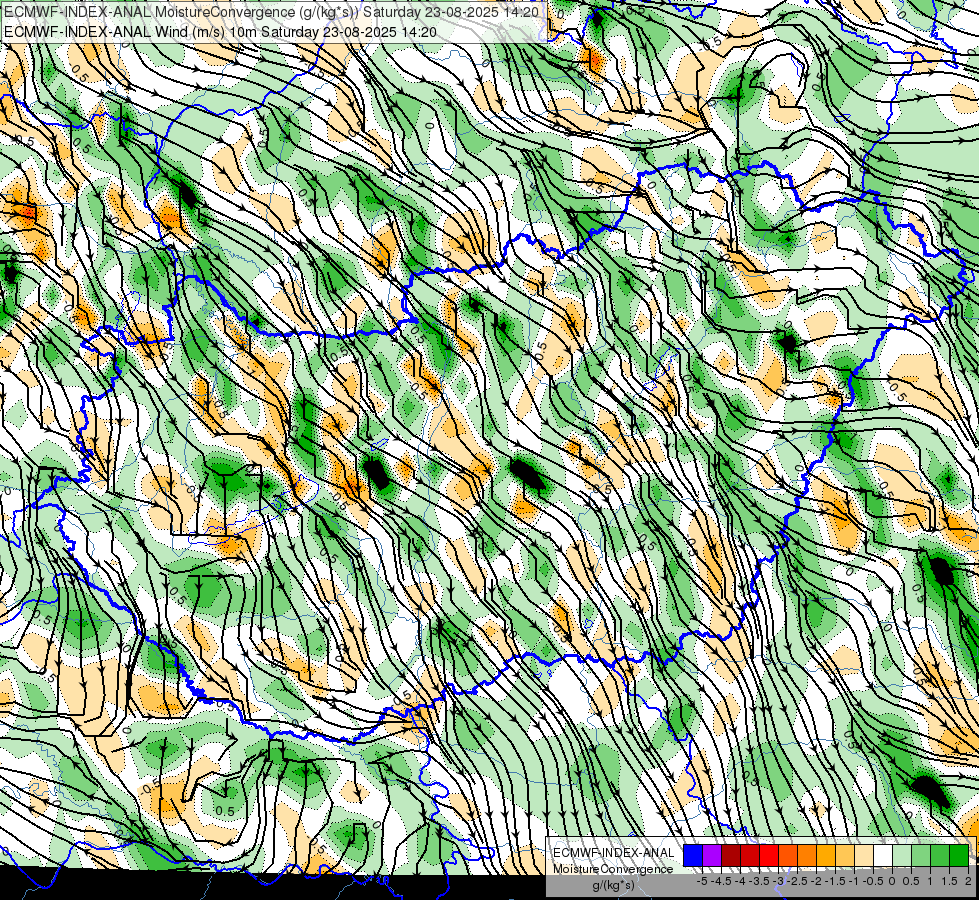Select the pale peach legend swatch
This screenshot has height=900, width=979.
[x=864, y=856]
